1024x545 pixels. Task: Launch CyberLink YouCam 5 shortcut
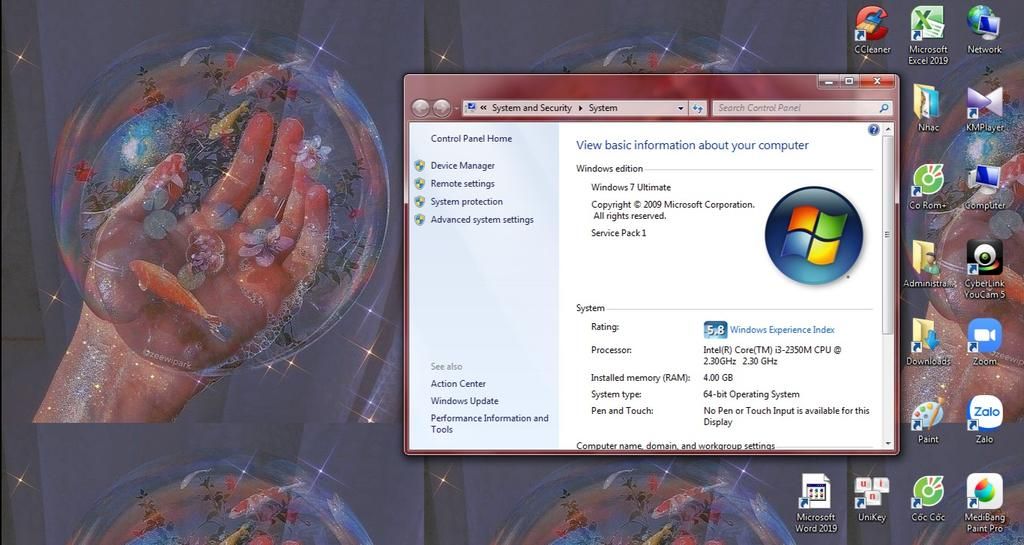(x=984, y=270)
